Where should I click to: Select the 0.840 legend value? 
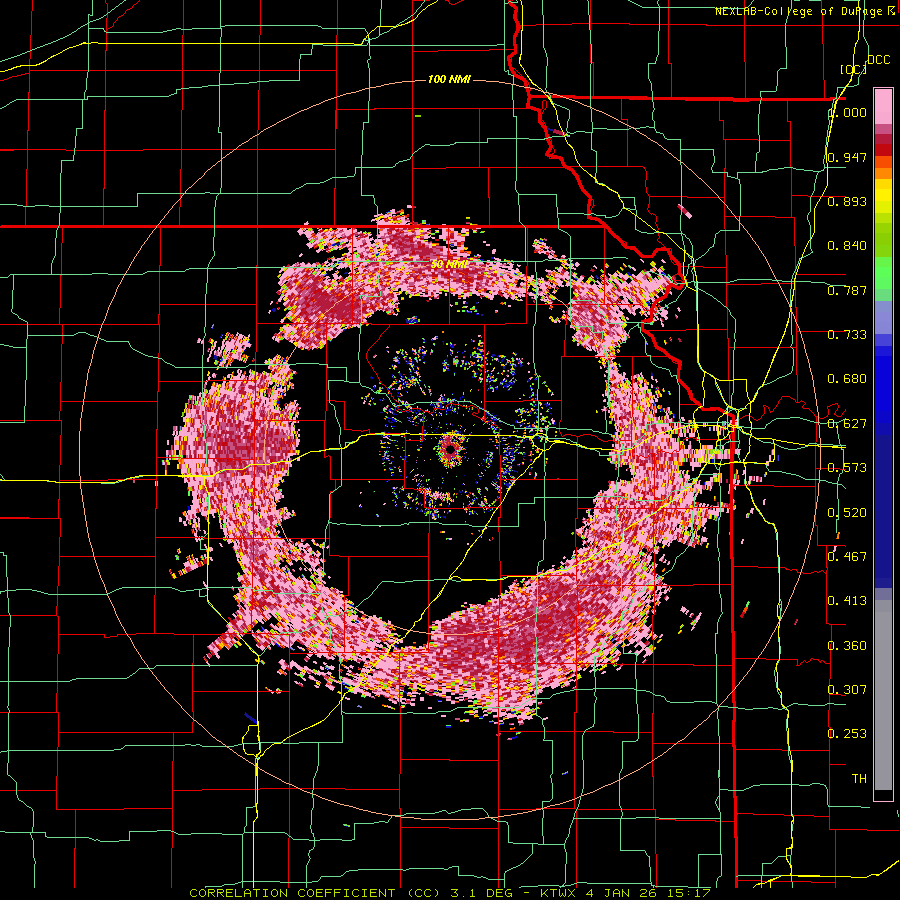coord(847,246)
